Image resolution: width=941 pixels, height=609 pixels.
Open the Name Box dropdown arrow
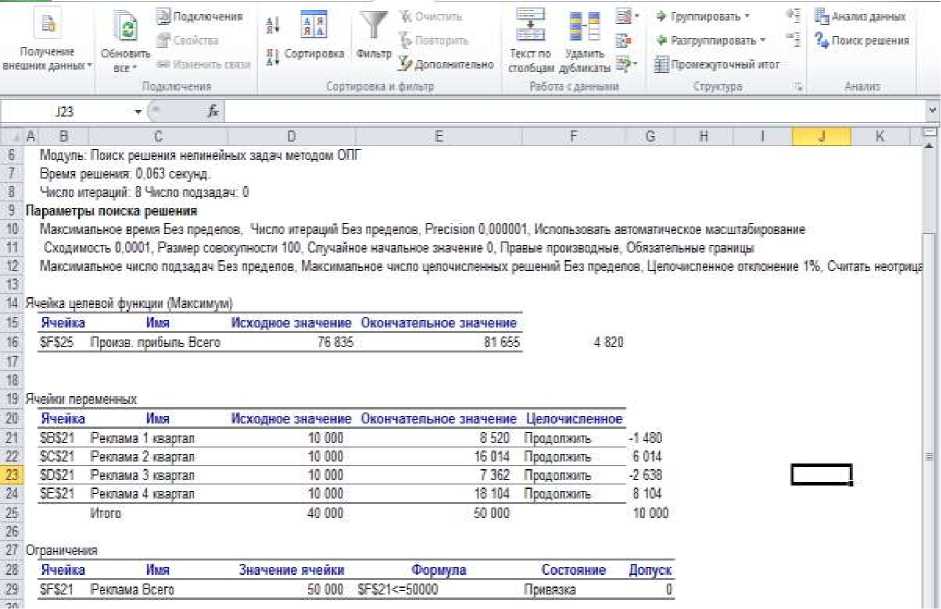click(x=138, y=112)
